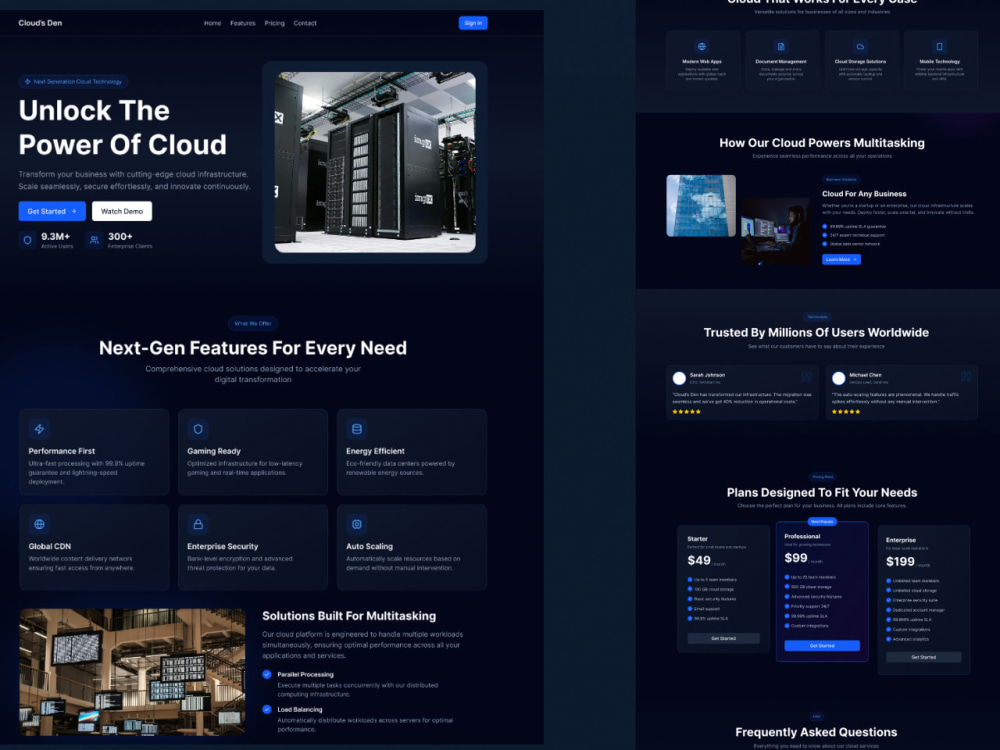Click the Auto Scaling chip icon
The width and height of the screenshot is (1000, 750).
point(357,524)
